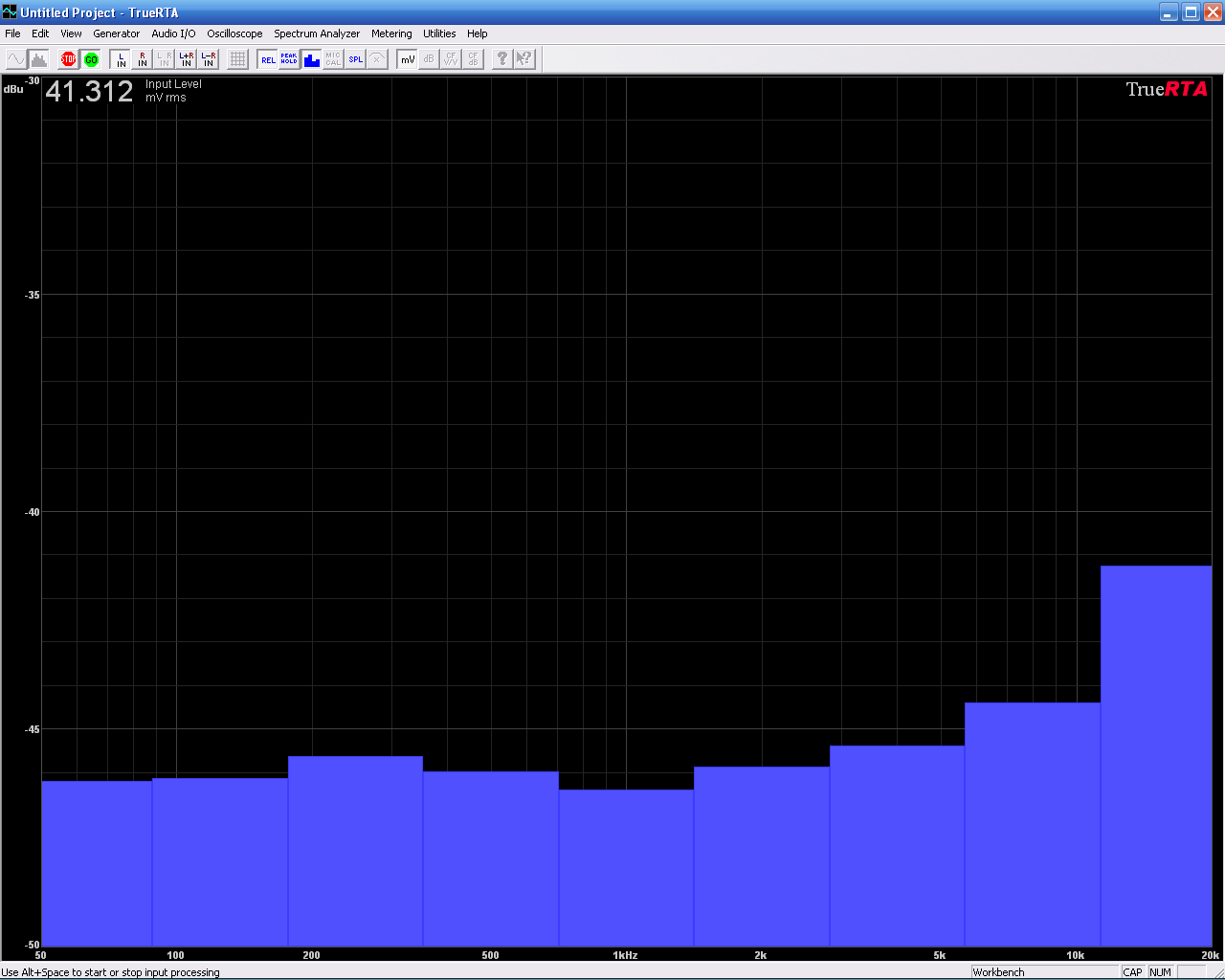Click the 41.312 input level readout

[89, 92]
